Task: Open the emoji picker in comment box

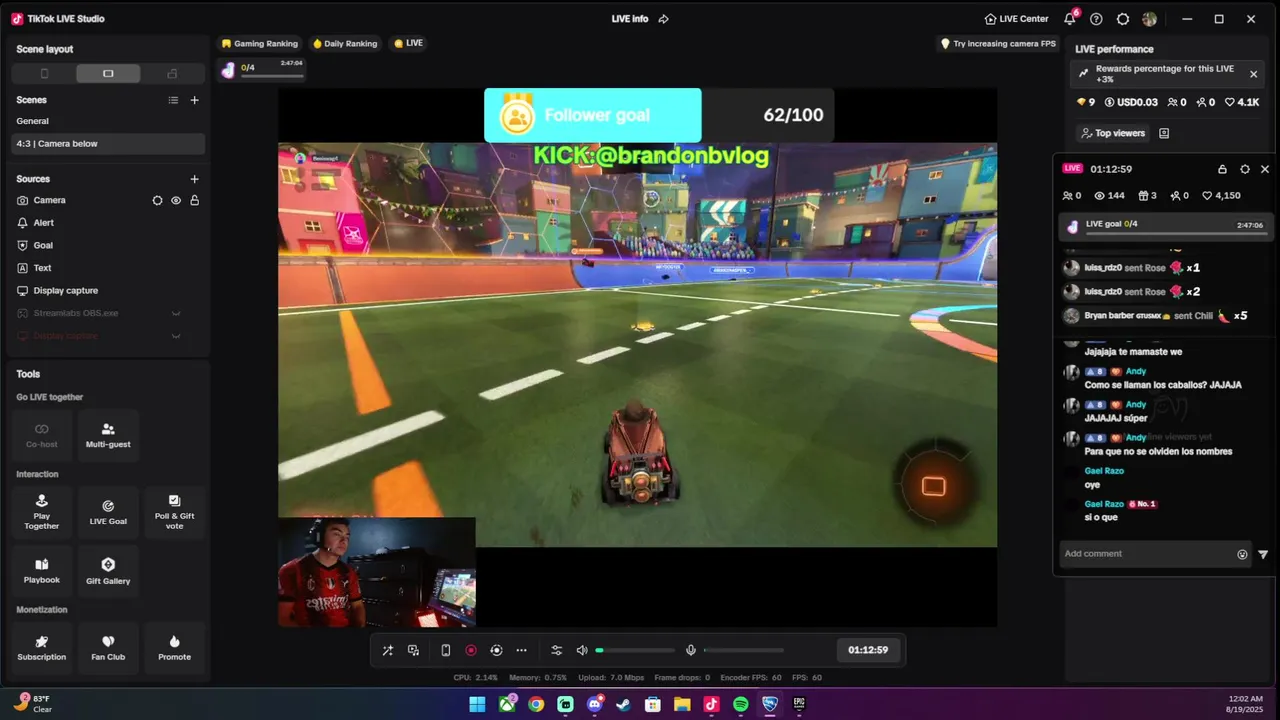Action: click(1242, 554)
